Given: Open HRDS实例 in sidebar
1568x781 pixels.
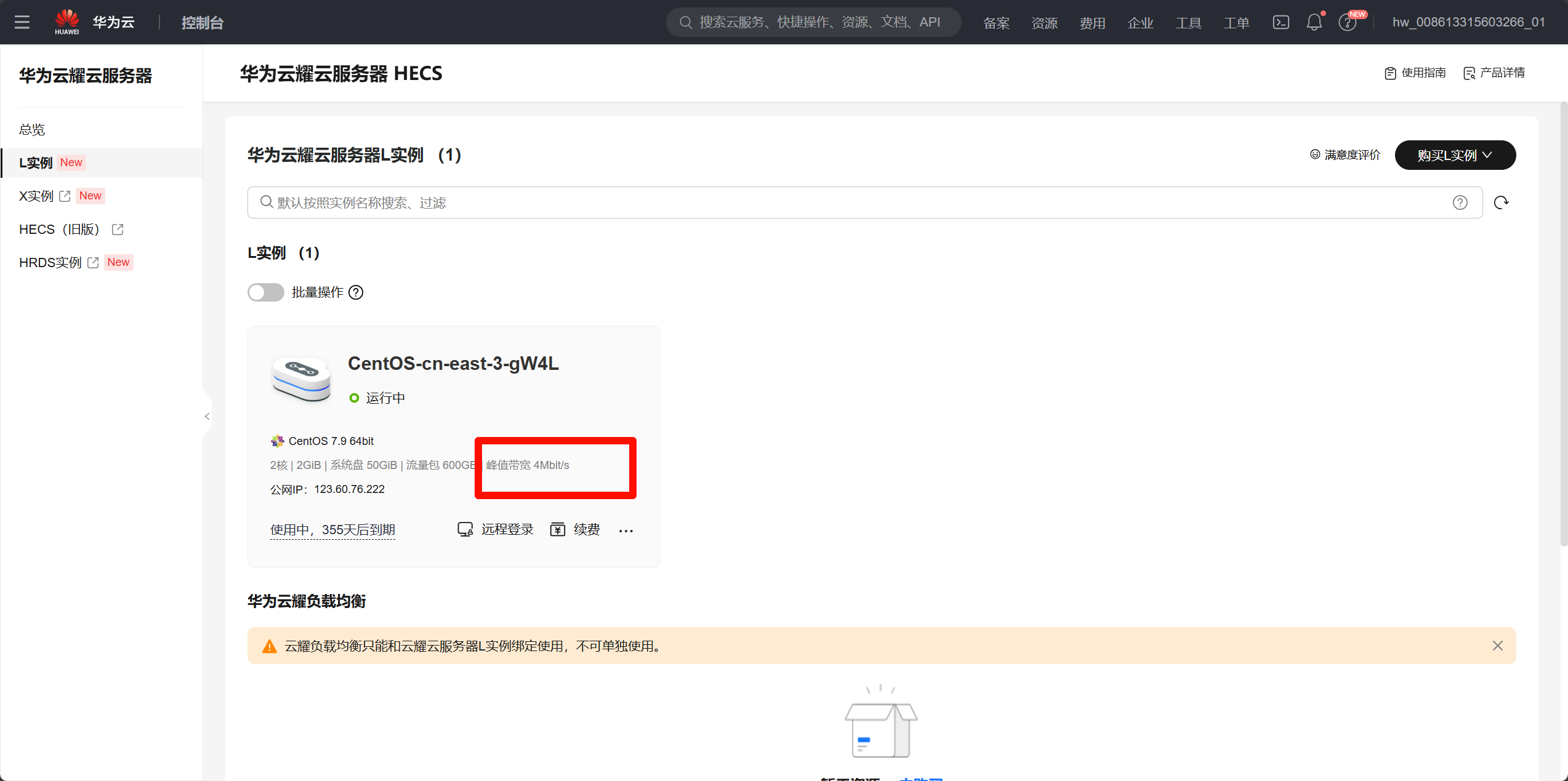Looking at the screenshot, I should (x=50, y=262).
